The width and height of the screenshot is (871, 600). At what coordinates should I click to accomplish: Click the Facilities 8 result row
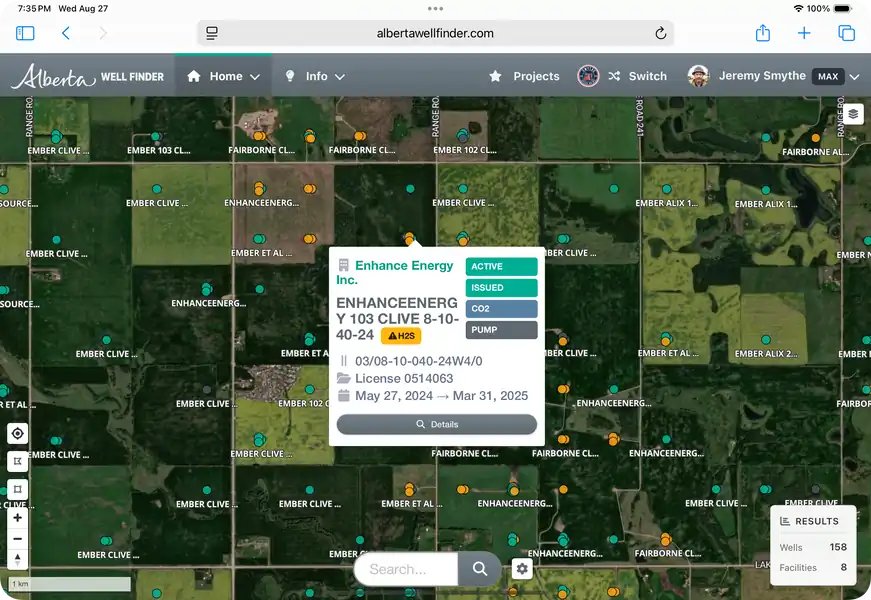tap(813, 567)
